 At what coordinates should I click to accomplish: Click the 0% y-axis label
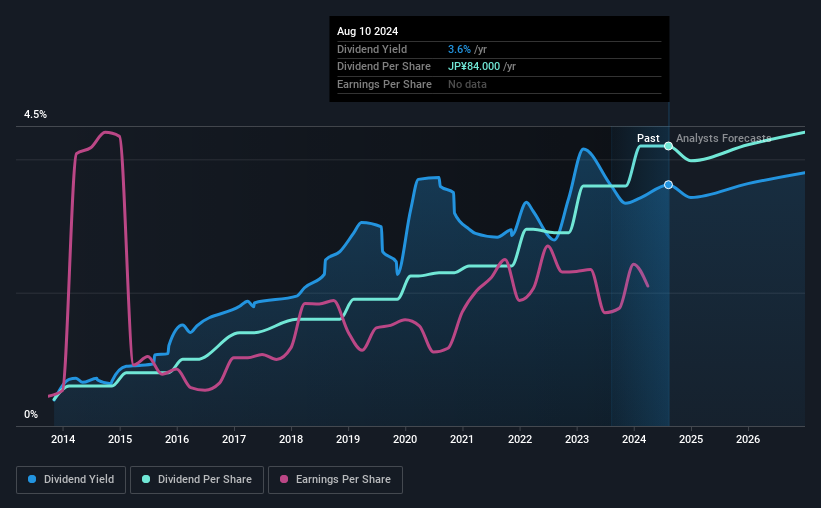(x=31, y=414)
